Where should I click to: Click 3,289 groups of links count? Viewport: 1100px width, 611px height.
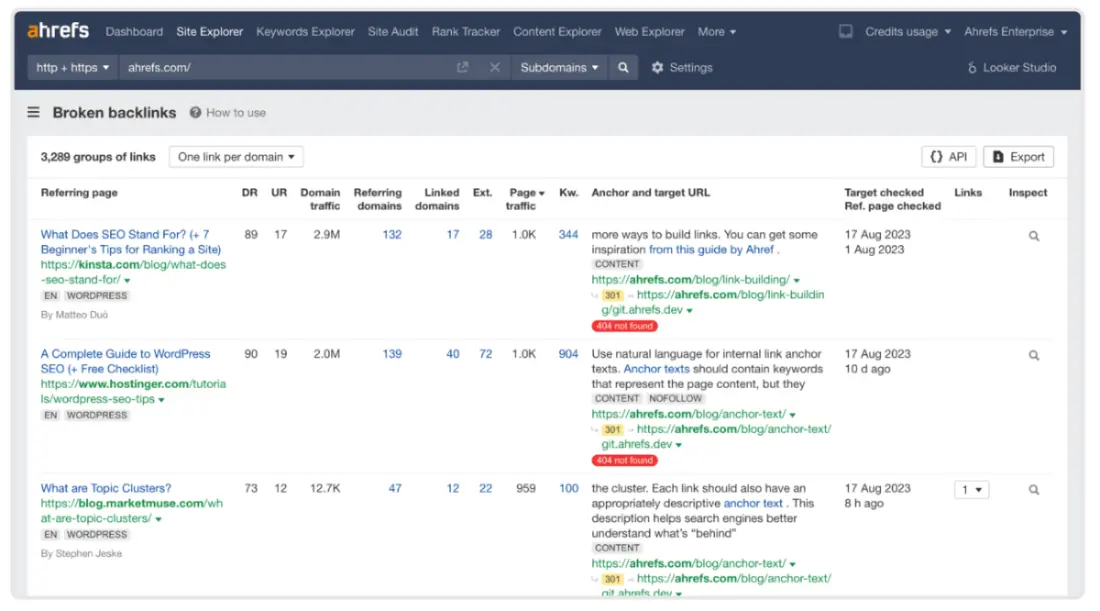tap(98, 156)
